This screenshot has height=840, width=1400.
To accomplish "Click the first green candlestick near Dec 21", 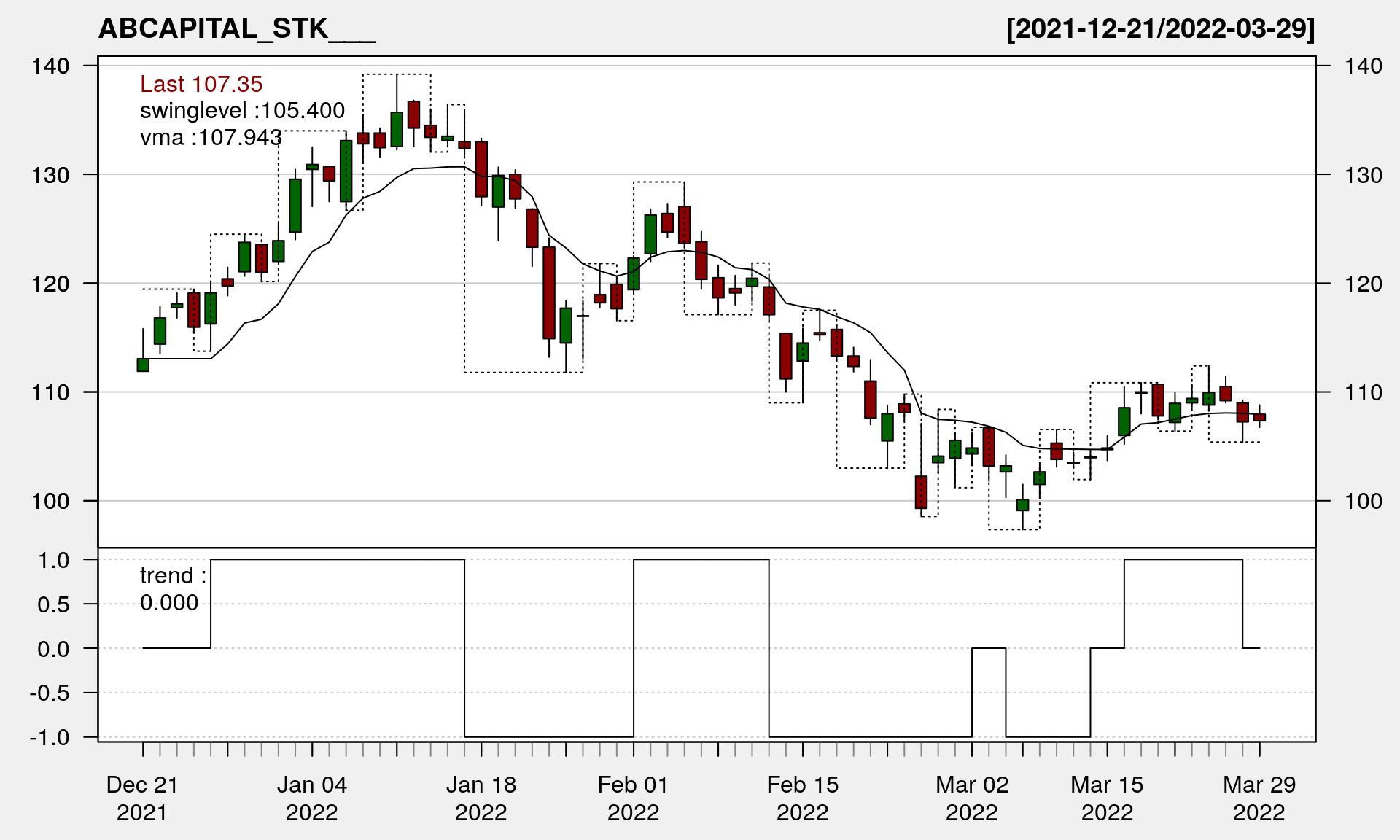I will 143,365.
